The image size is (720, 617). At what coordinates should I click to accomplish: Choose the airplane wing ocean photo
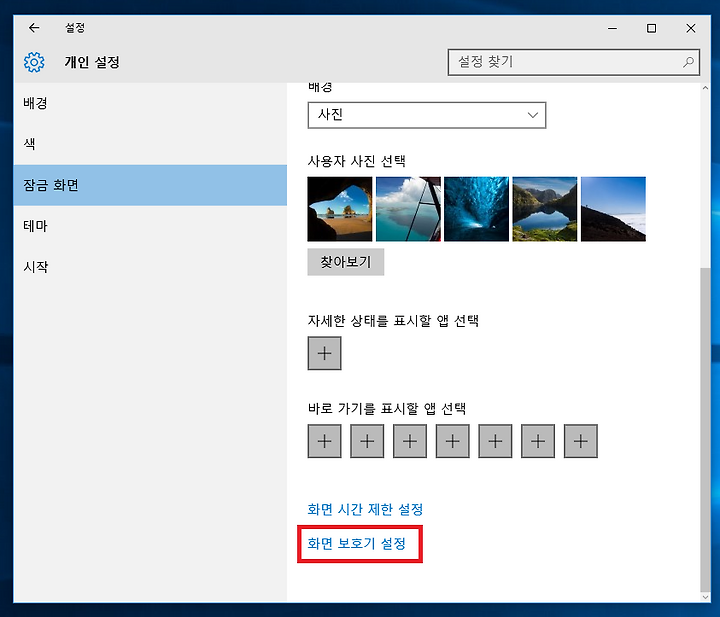[408, 209]
